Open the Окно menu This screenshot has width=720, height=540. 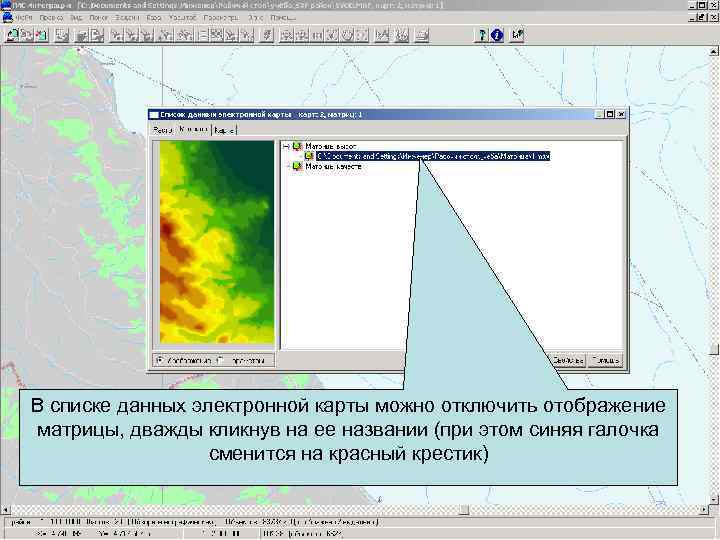tap(255, 17)
